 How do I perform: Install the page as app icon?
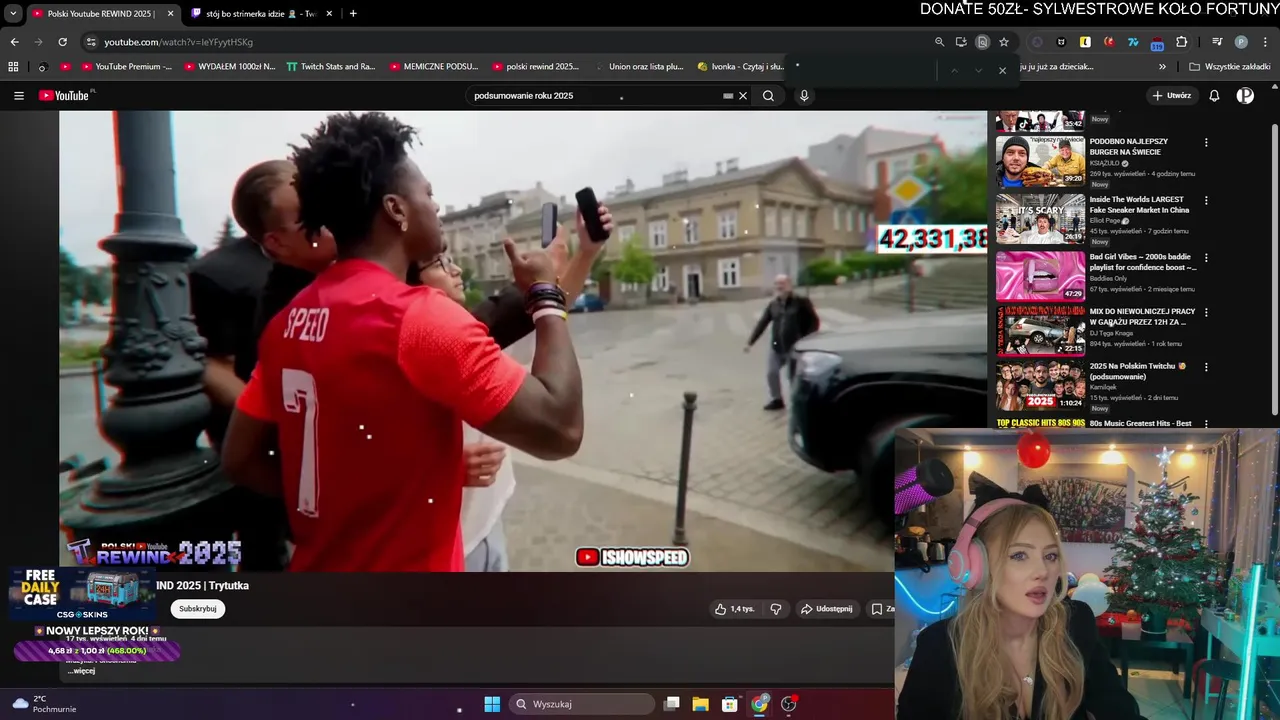tap(961, 42)
